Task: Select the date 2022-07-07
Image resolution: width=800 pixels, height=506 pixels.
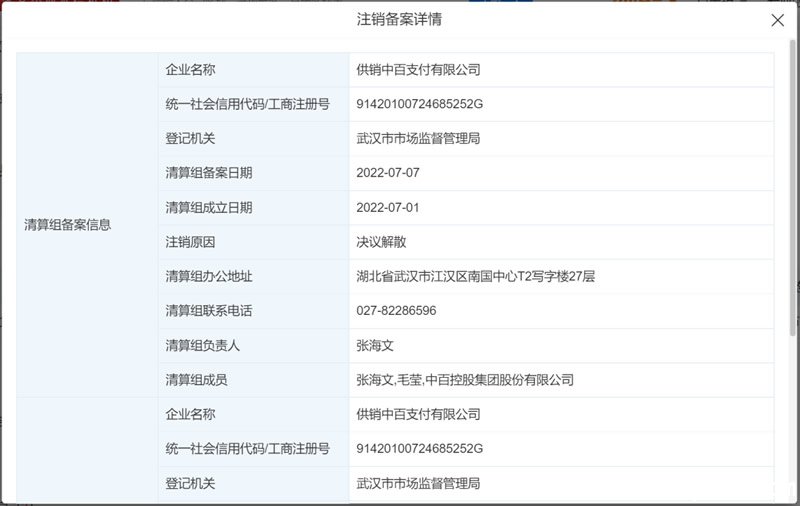Action: click(388, 173)
